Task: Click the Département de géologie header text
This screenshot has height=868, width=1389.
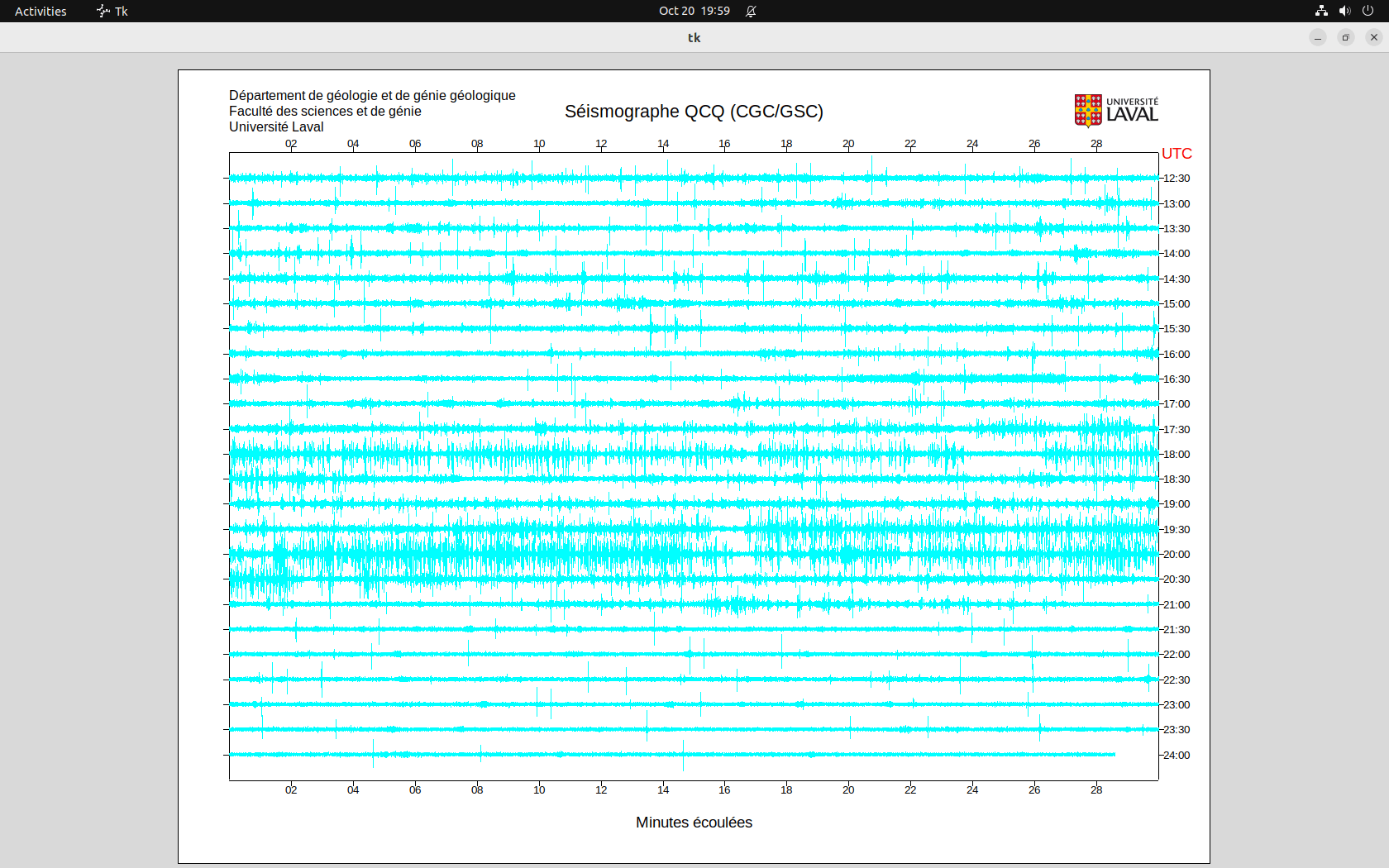Action: tap(372, 96)
